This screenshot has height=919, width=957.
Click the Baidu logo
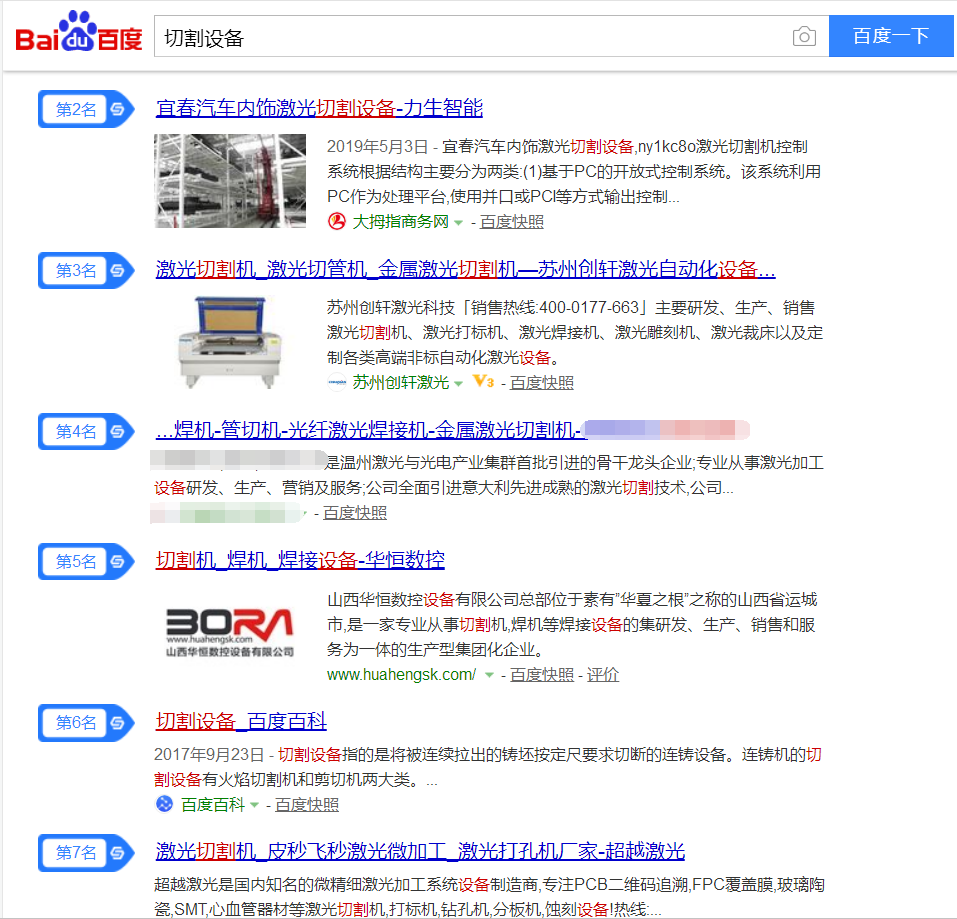pyautogui.click(x=79, y=32)
